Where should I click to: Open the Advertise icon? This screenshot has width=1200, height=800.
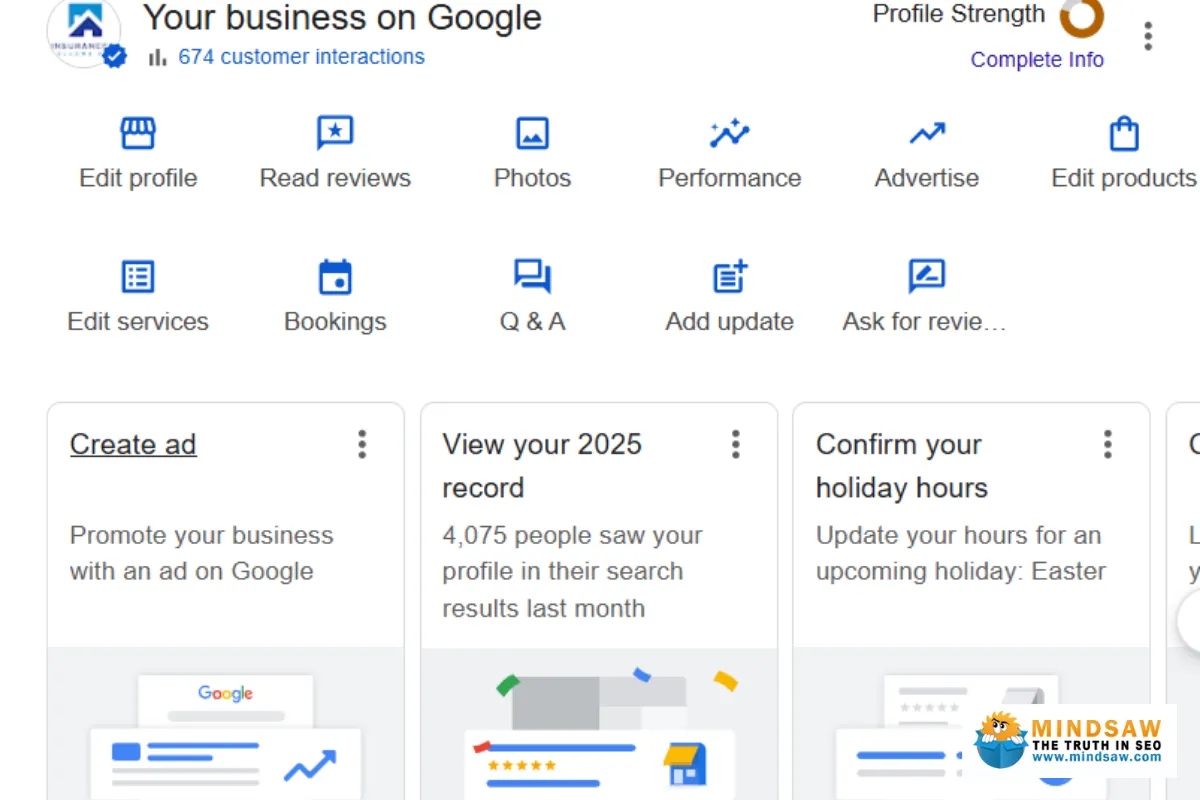(925, 133)
